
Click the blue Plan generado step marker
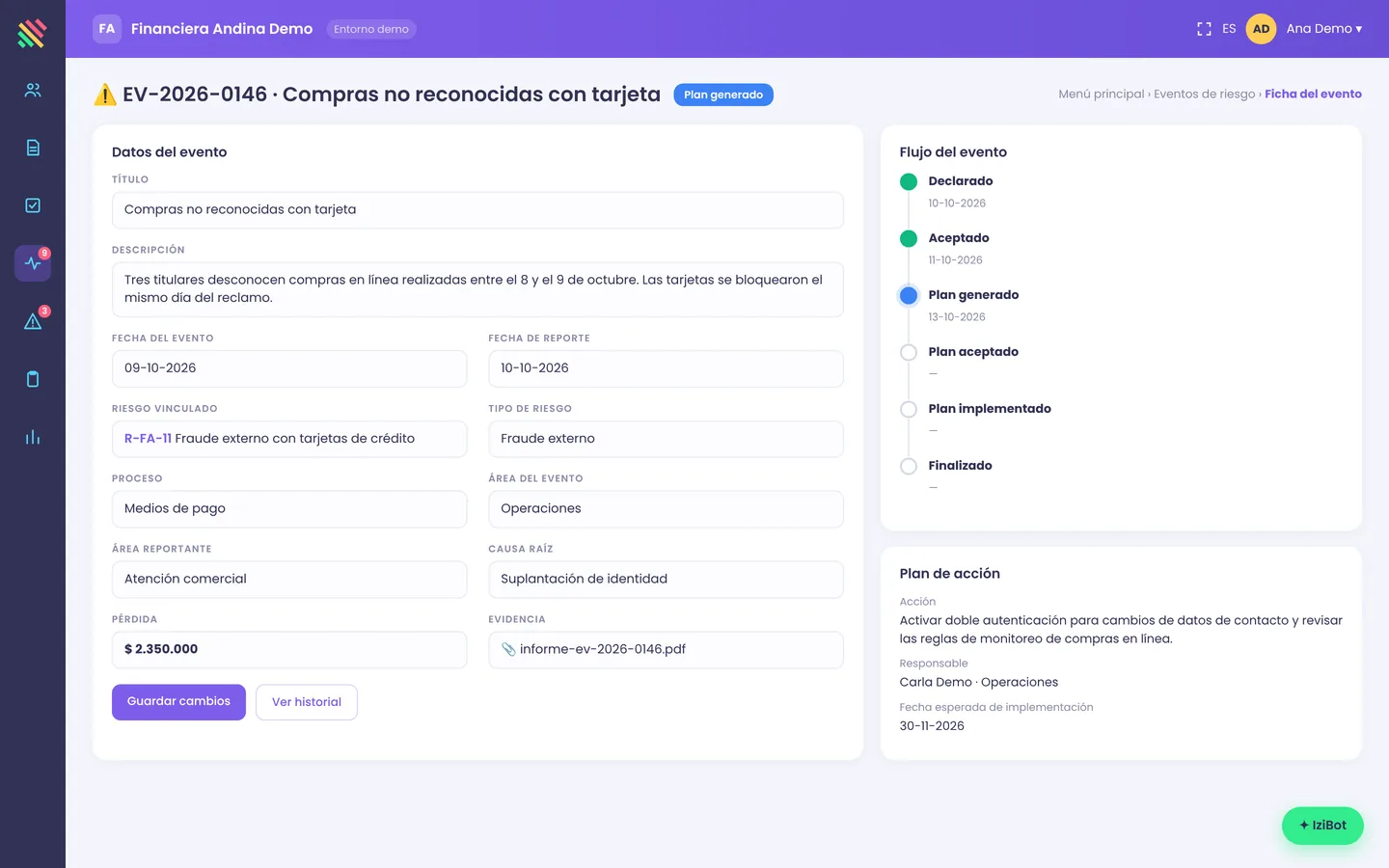click(x=909, y=295)
